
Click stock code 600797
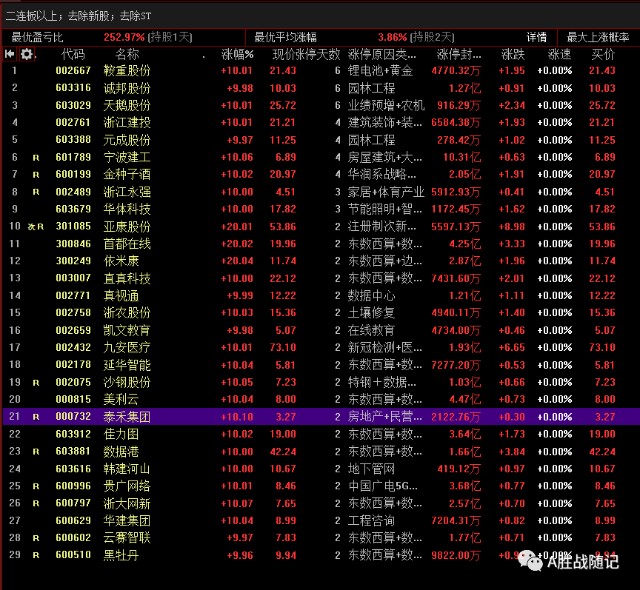[x=73, y=503]
